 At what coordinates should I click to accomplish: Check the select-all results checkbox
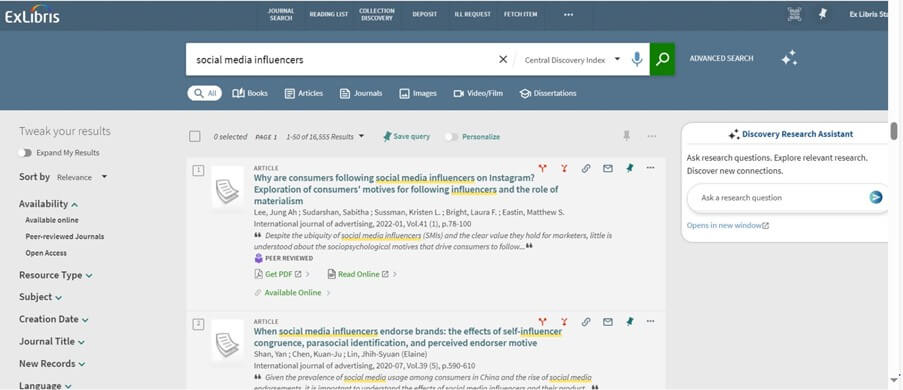coord(195,137)
